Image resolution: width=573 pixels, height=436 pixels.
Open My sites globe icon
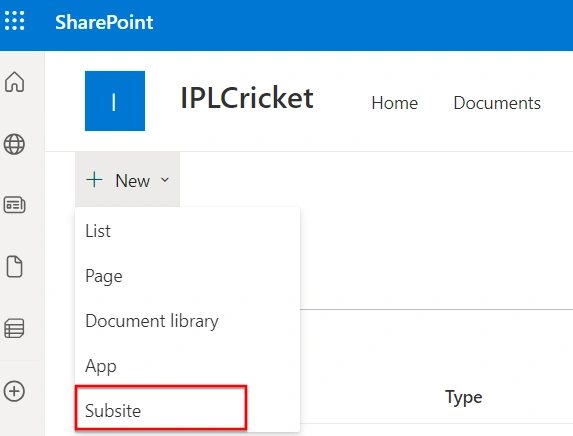tap(15, 144)
